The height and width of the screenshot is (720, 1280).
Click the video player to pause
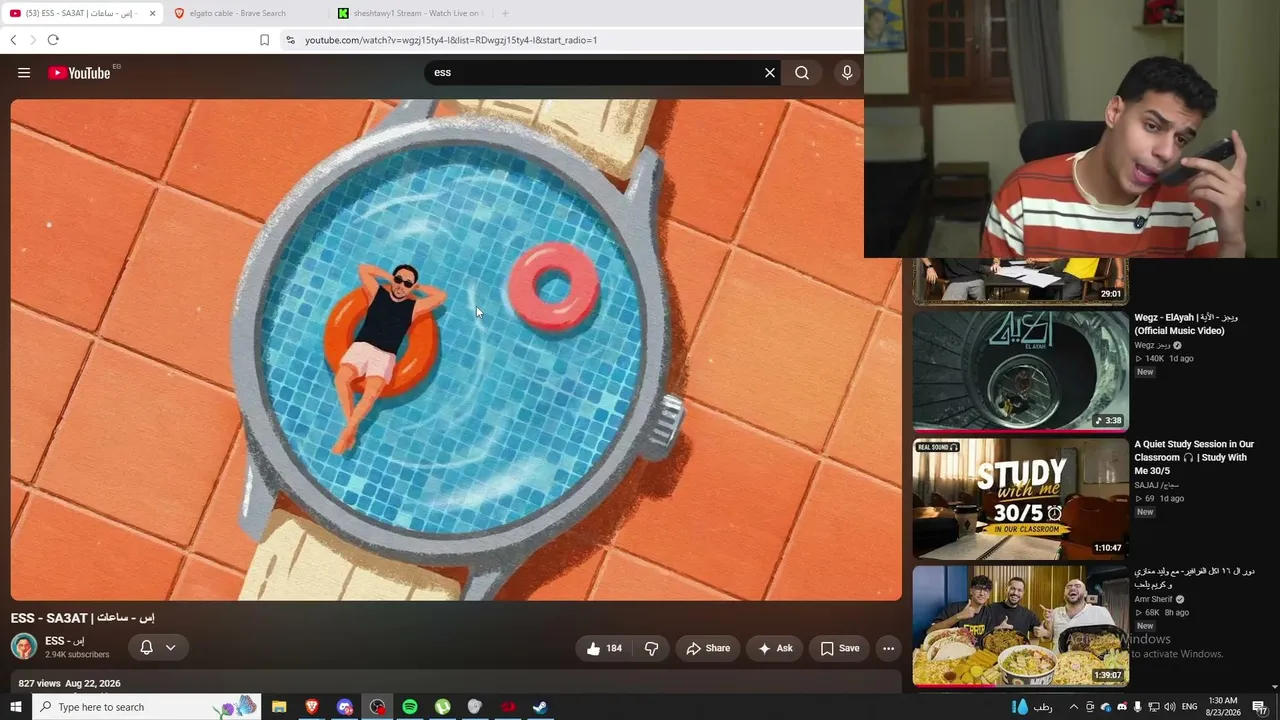[x=456, y=350]
